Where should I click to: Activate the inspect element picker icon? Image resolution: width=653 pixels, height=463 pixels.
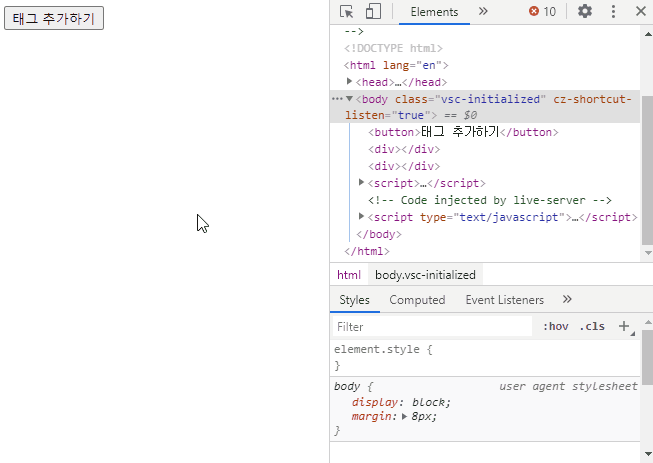click(346, 12)
